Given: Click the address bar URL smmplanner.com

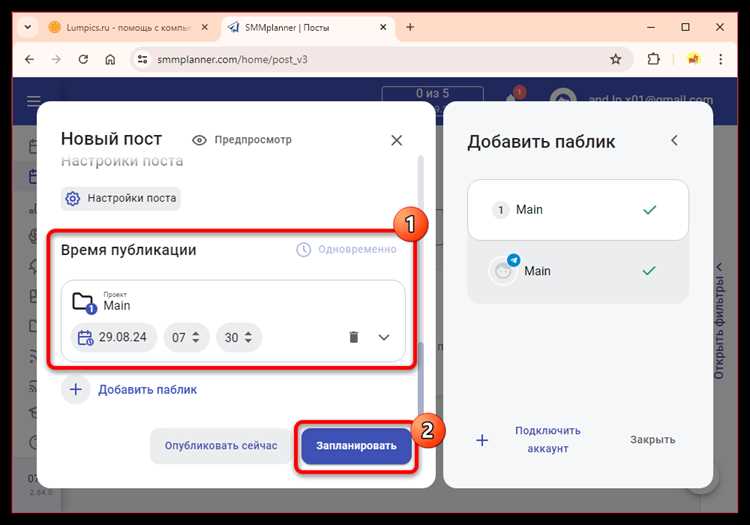Looking at the screenshot, I should pos(232,60).
